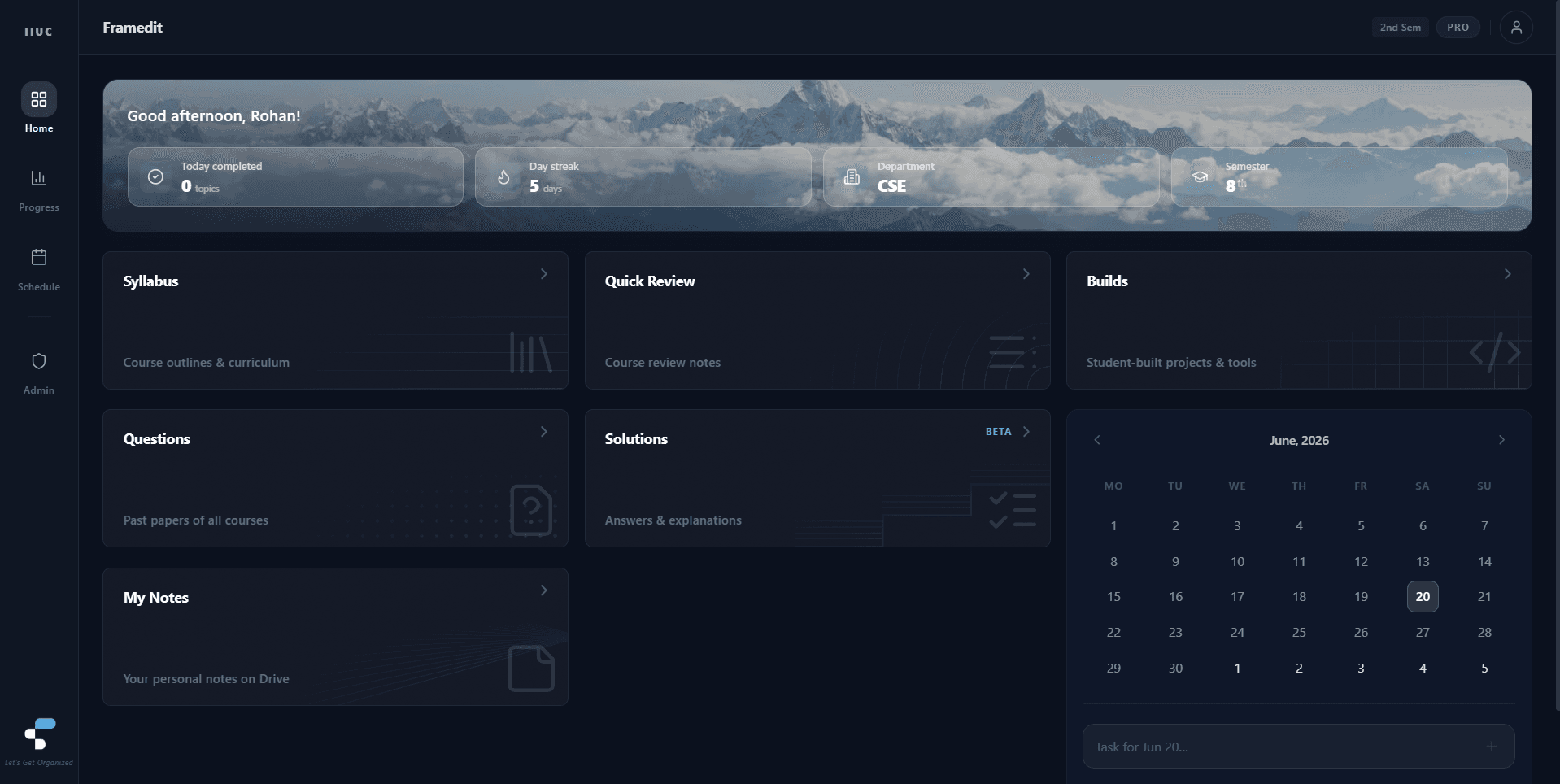1560x784 pixels.
Task: Open the Questions card title
Action: pyautogui.click(x=156, y=439)
